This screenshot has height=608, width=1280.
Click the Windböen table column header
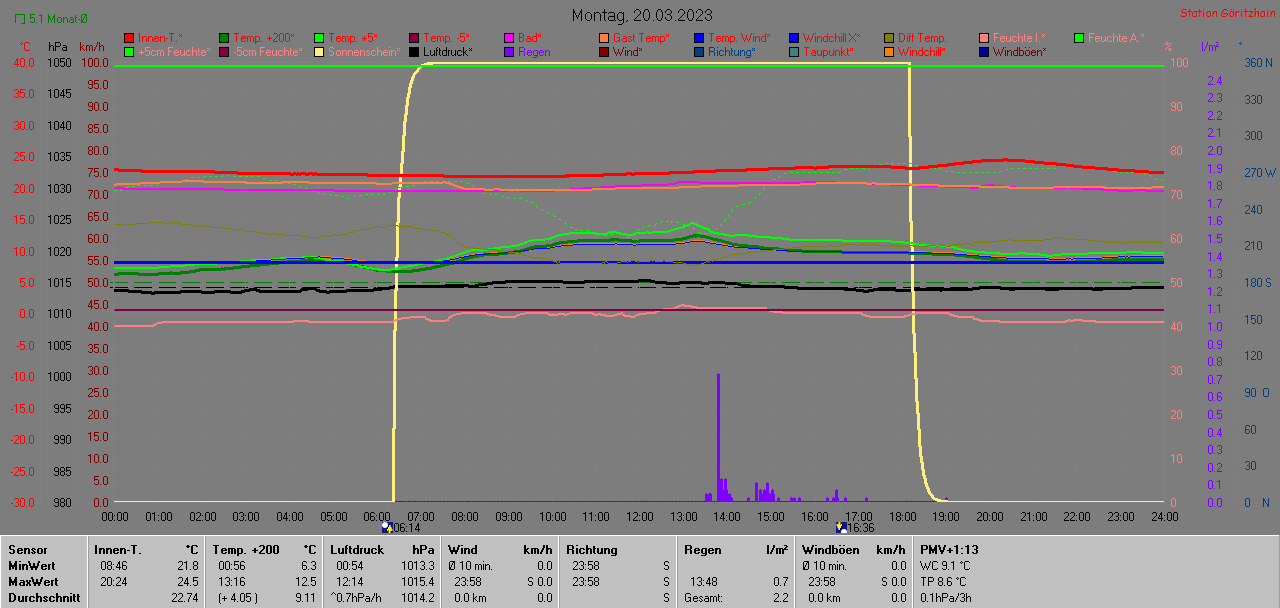pyautogui.click(x=831, y=549)
